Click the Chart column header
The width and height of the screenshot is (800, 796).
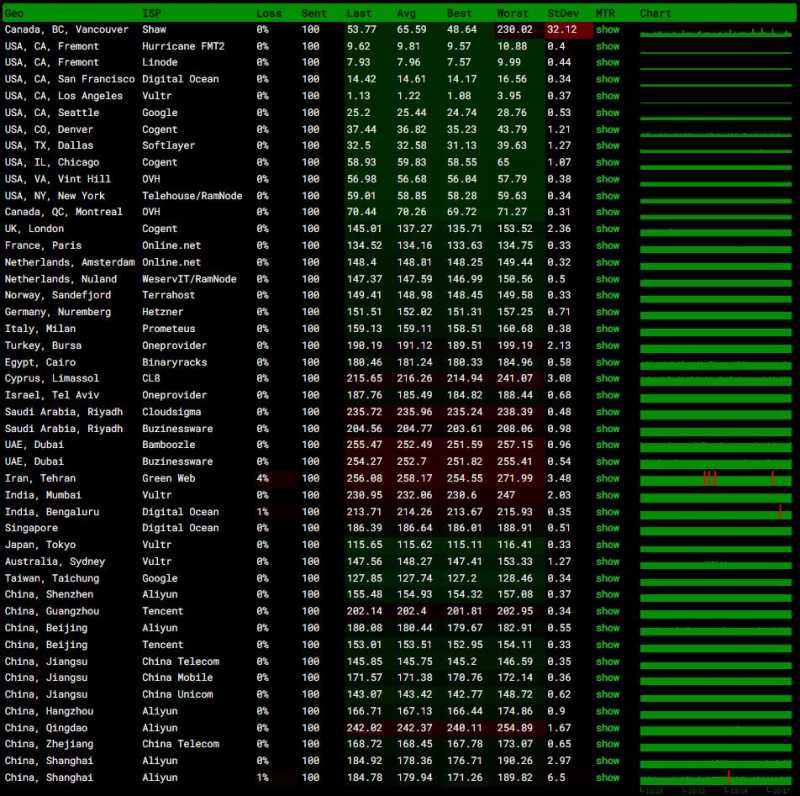coord(656,13)
